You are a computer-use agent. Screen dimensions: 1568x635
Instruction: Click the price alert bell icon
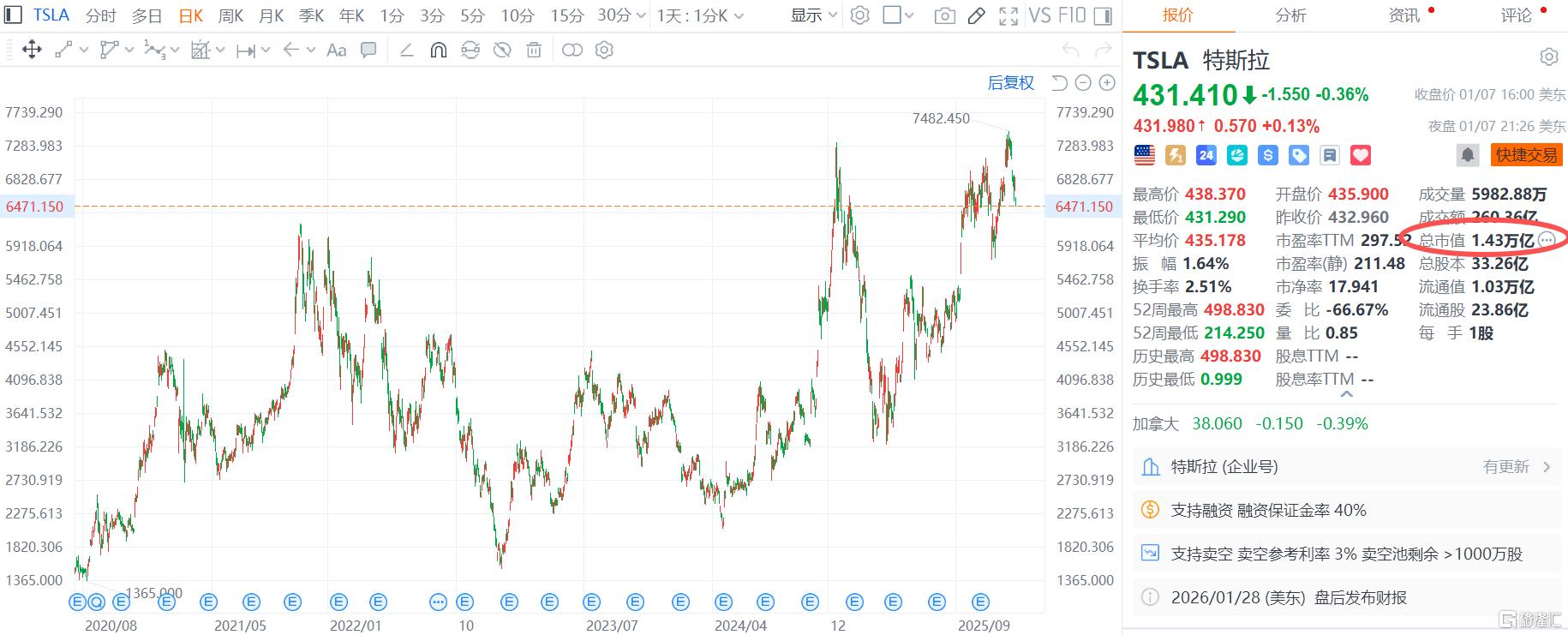(1468, 155)
